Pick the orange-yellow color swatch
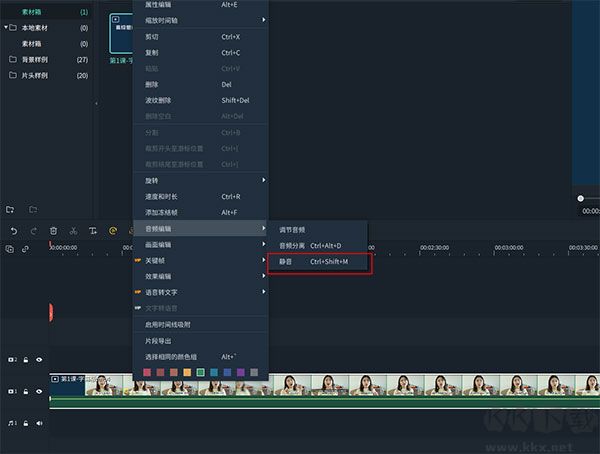Screen dimensions: 600x454 pos(187,372)
